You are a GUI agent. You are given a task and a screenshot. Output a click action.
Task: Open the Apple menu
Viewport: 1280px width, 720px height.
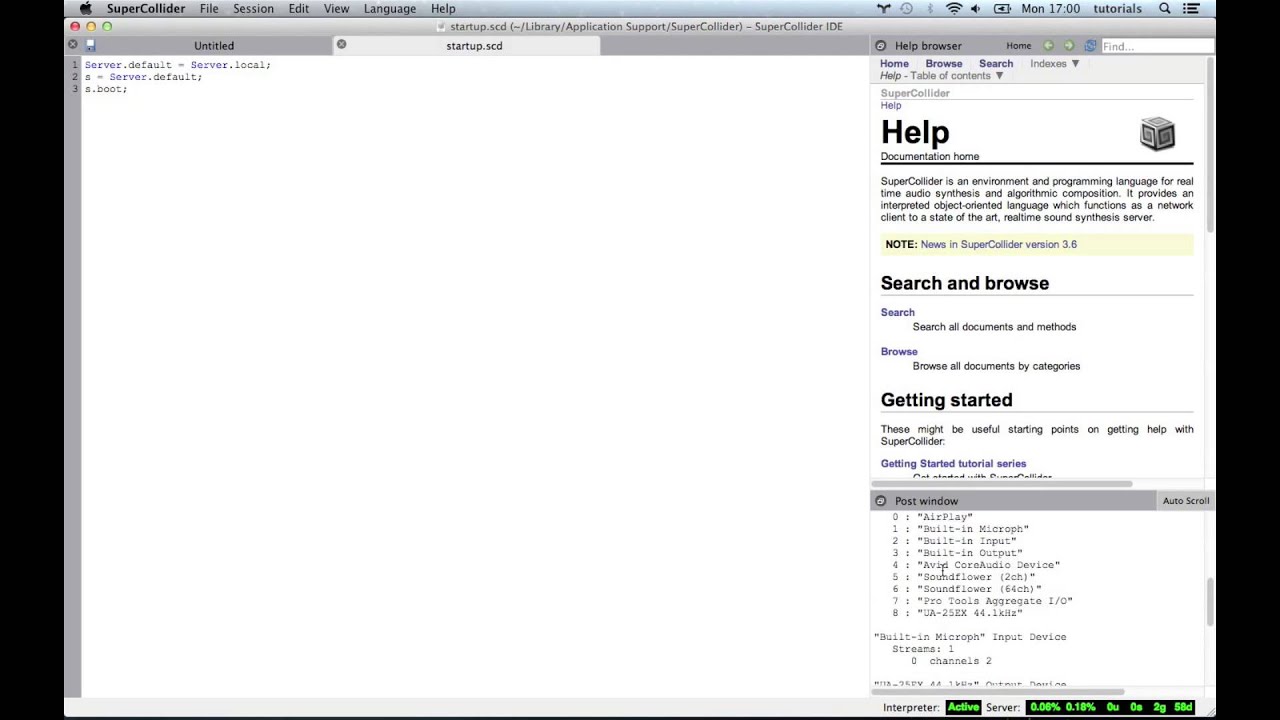(x=86, y=9)
